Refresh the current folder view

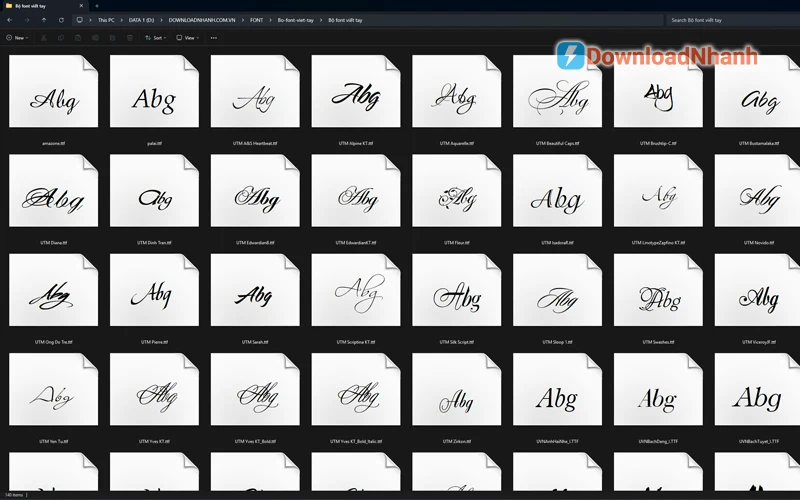click(x=61, y=20)
